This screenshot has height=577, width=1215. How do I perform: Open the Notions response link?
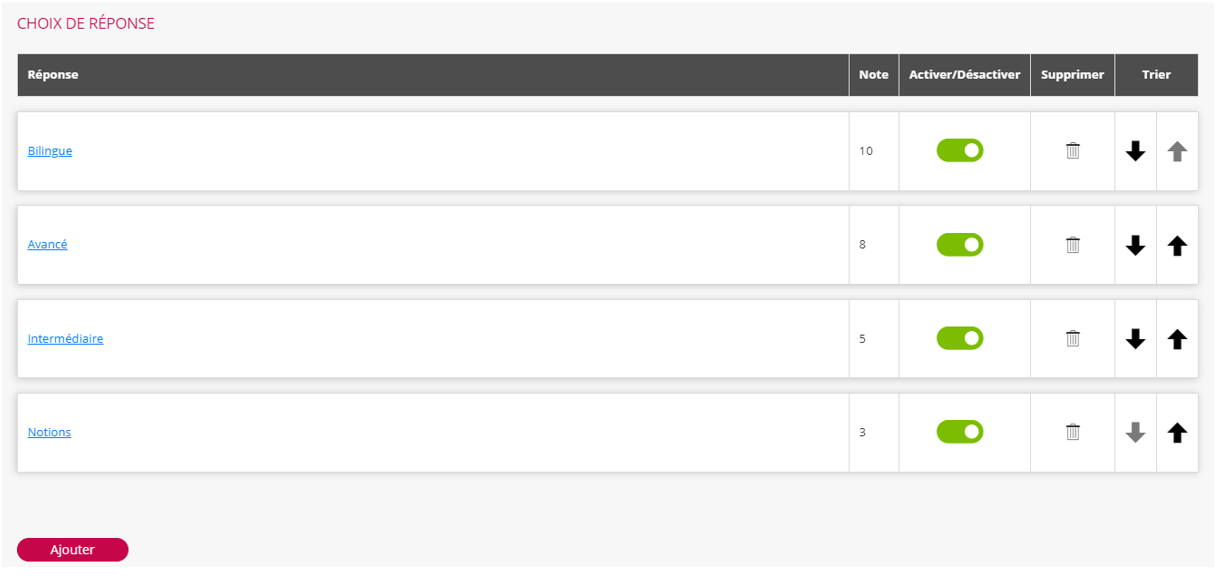click(x=49, y=432)
